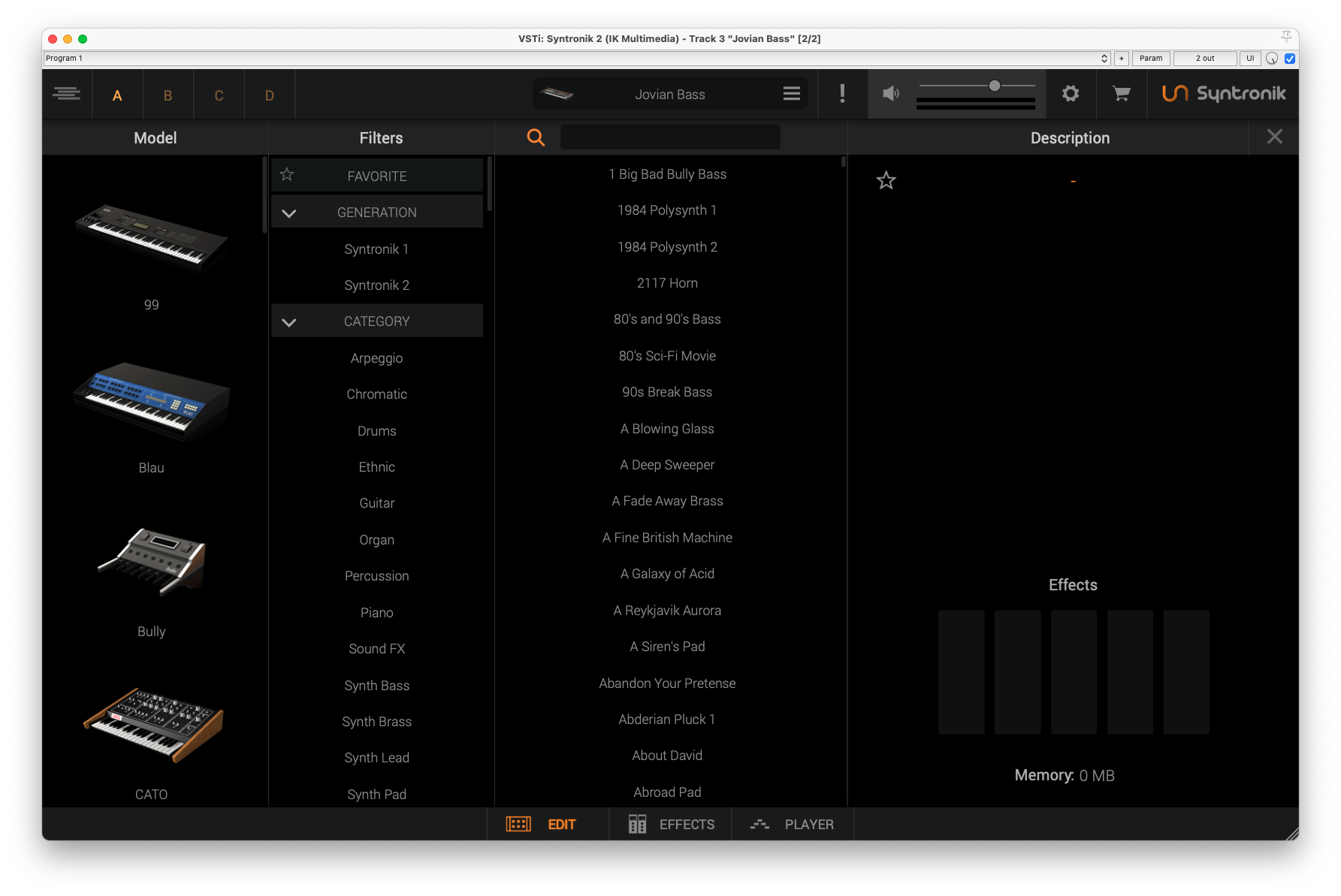Mute output with the speaker icon
This screenshot has width=1341, height=896.
(891, 94)
